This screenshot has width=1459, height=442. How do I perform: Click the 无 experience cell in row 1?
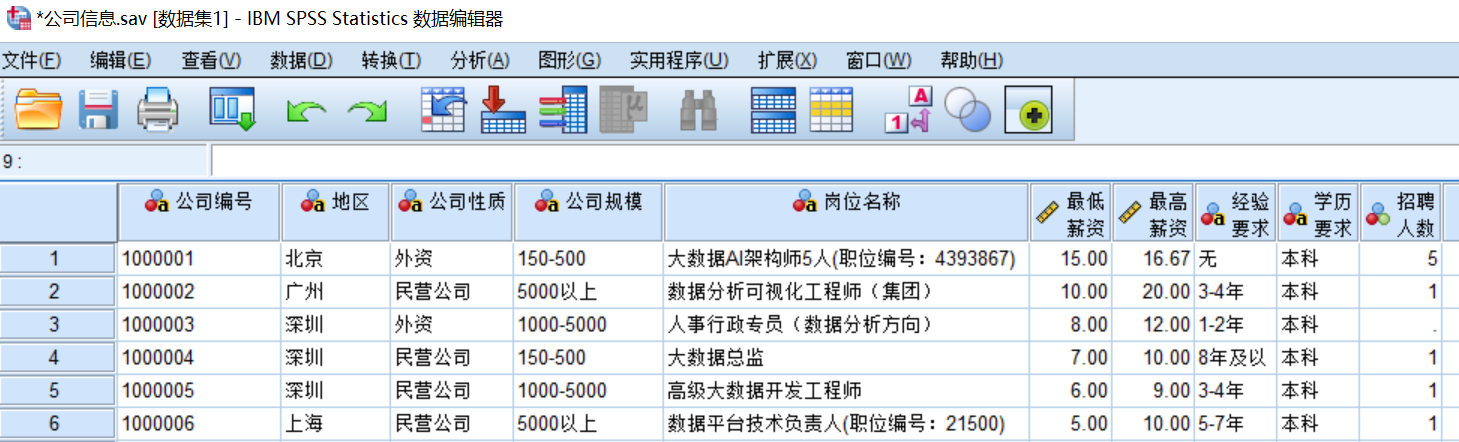1236,259
